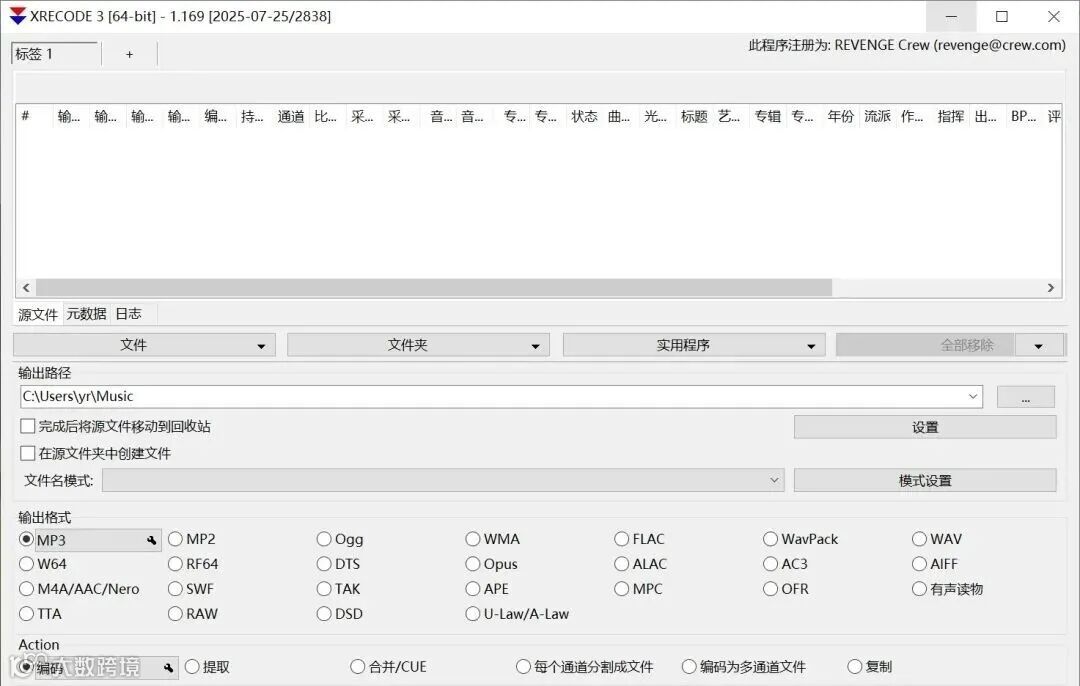Pick OFR output format

[770, 589]
